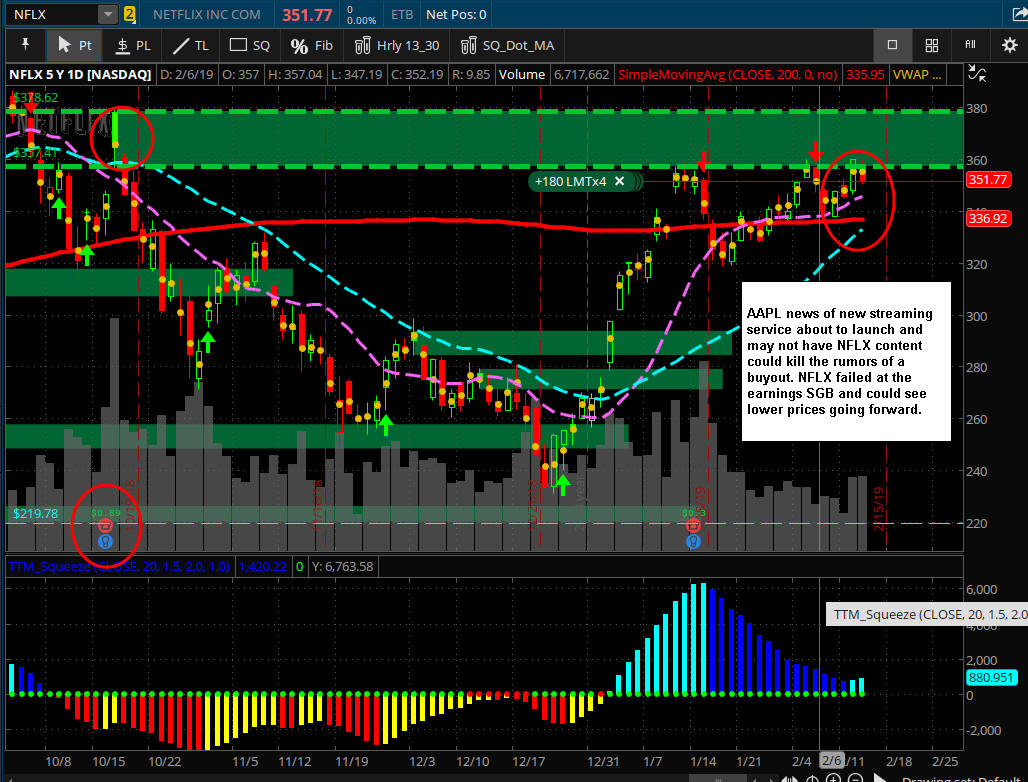This screenshot has width=1028, height=782.
Task: Open chart settings gear icon
Action: (1009, 45)
